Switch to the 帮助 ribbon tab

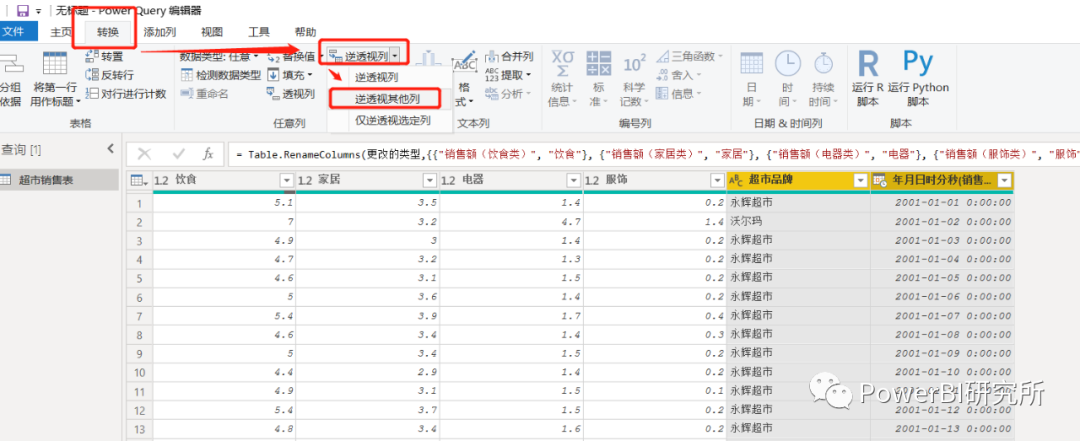coord(305,32)
